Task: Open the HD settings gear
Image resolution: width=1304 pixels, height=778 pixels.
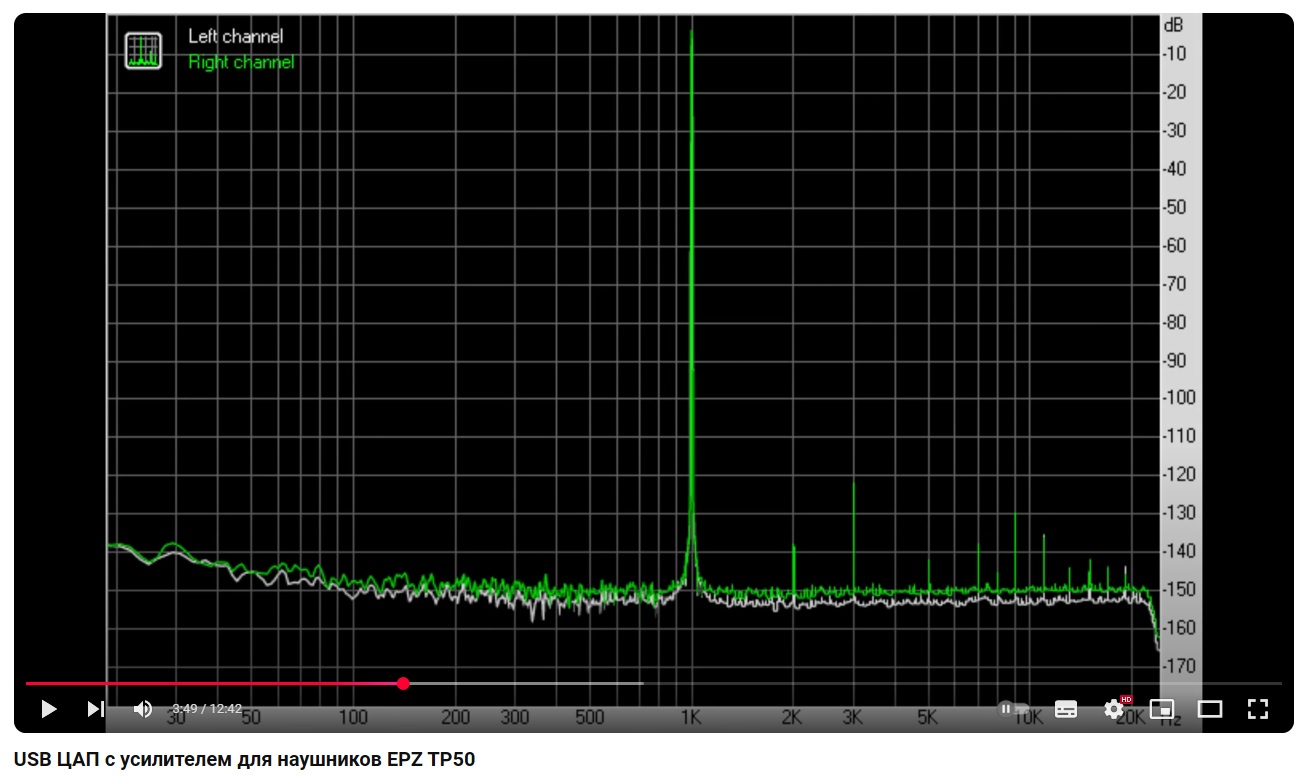Action: pos(1115,708)
